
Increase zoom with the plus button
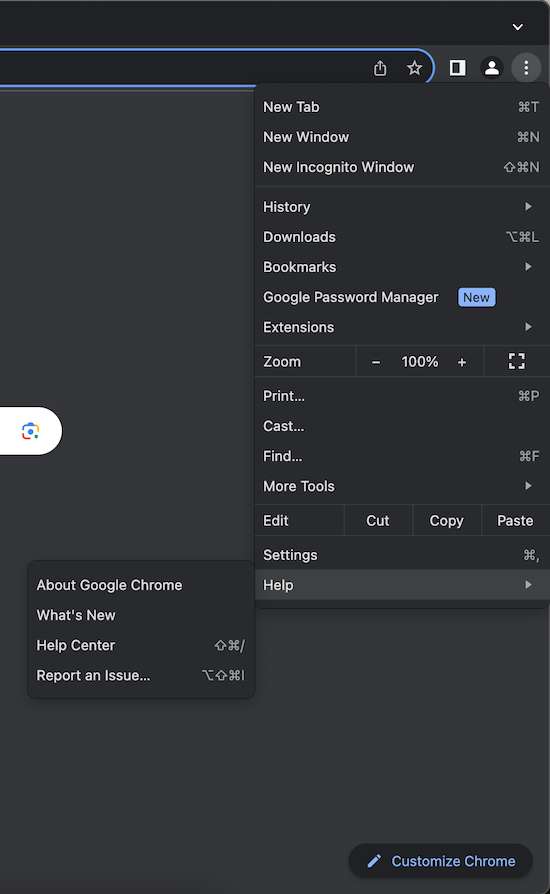462,361
